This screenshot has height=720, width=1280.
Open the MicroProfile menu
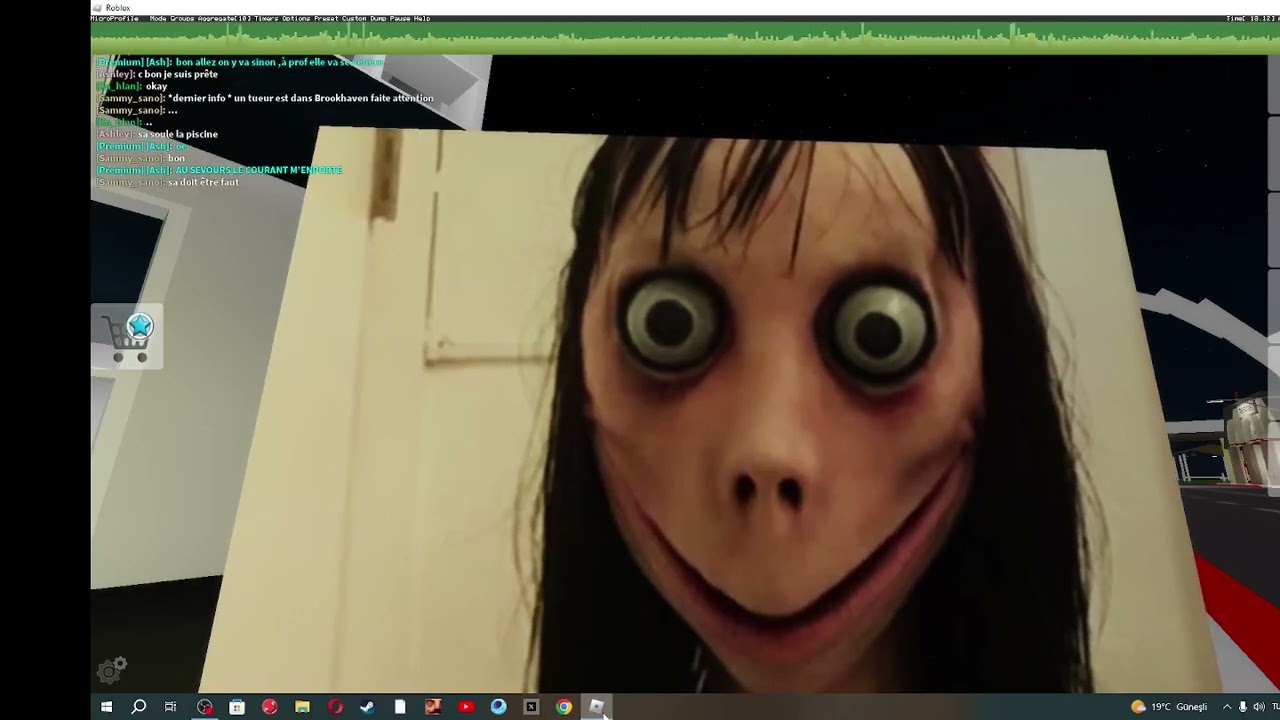tap(114, 18)
